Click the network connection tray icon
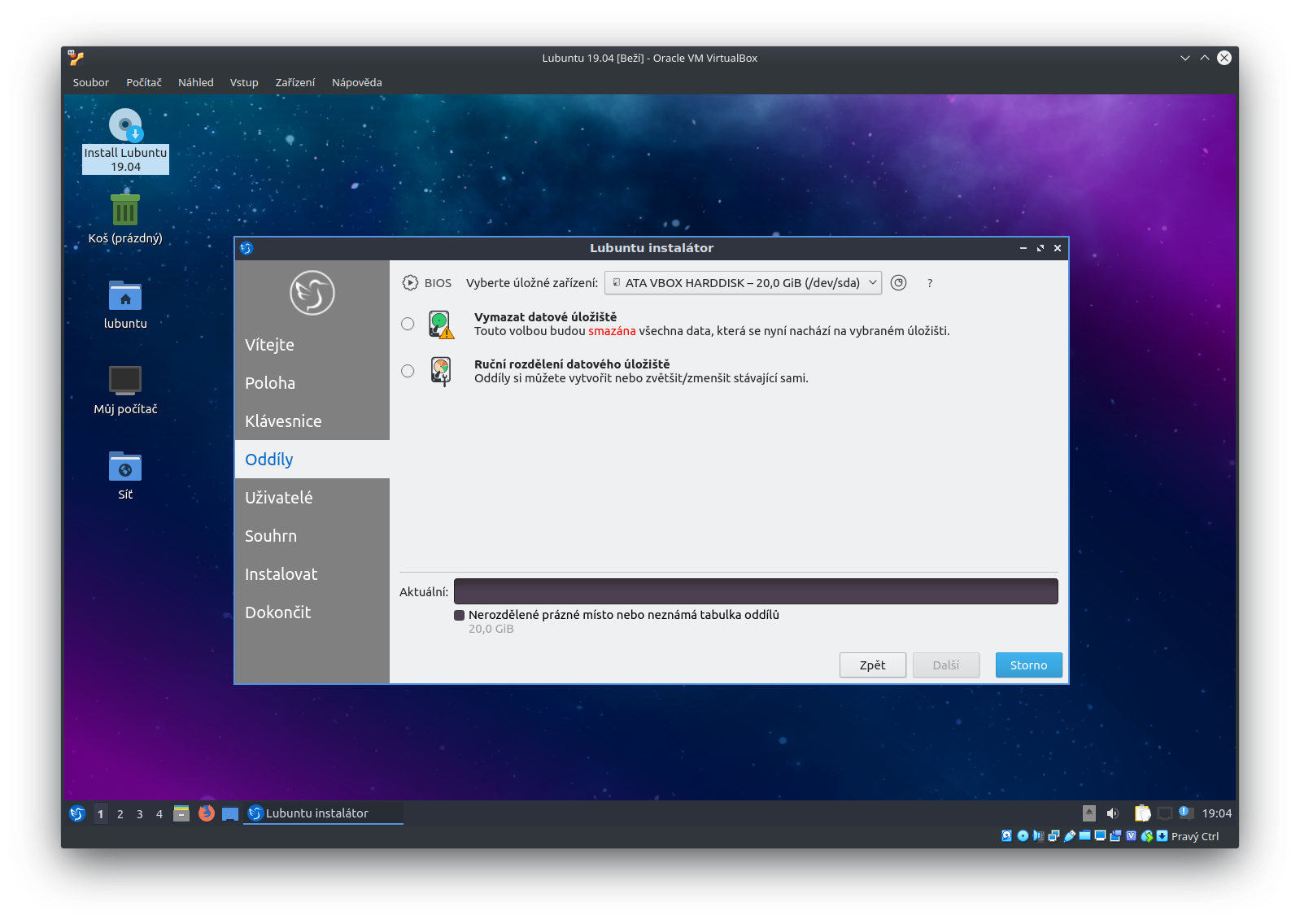Screen dimensions: 1300x924 coord(1165,813)
